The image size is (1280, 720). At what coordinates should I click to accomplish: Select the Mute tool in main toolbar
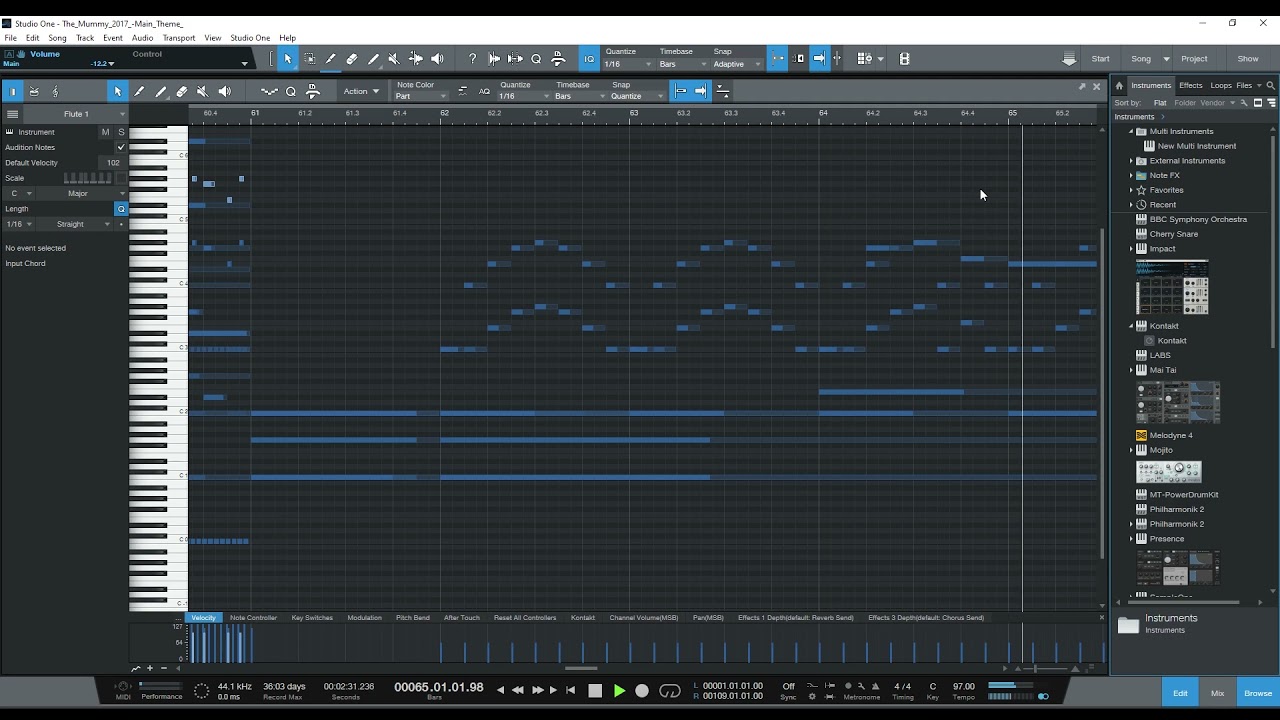394,59
